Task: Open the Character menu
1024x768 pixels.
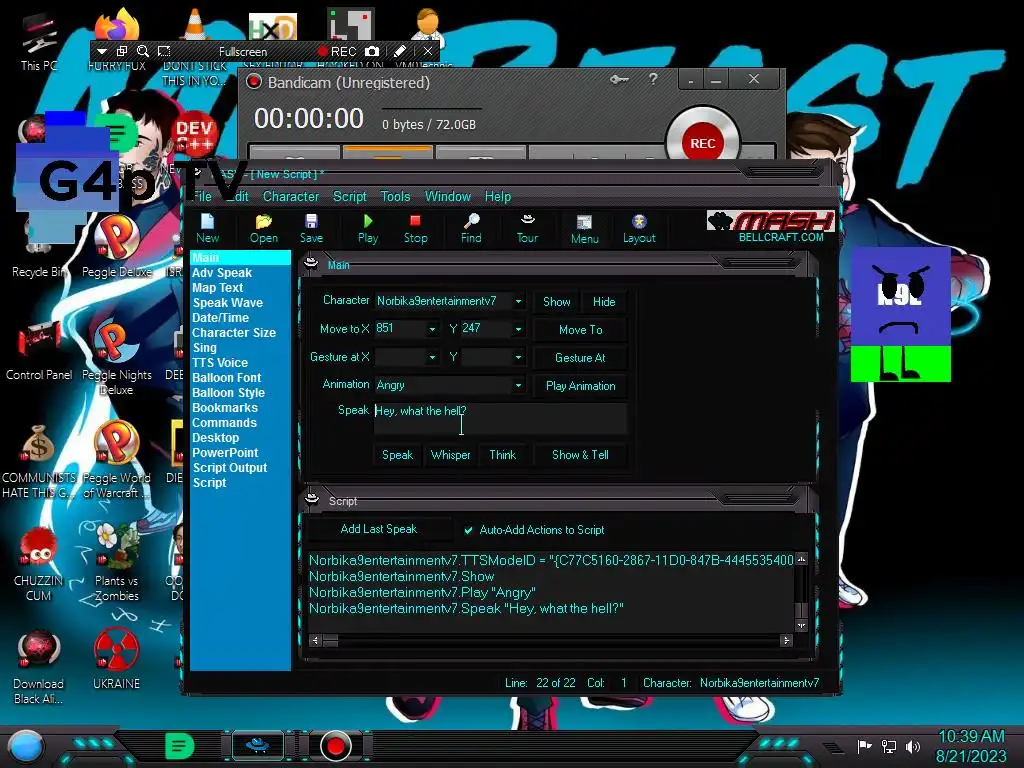Action: point(291,197)
